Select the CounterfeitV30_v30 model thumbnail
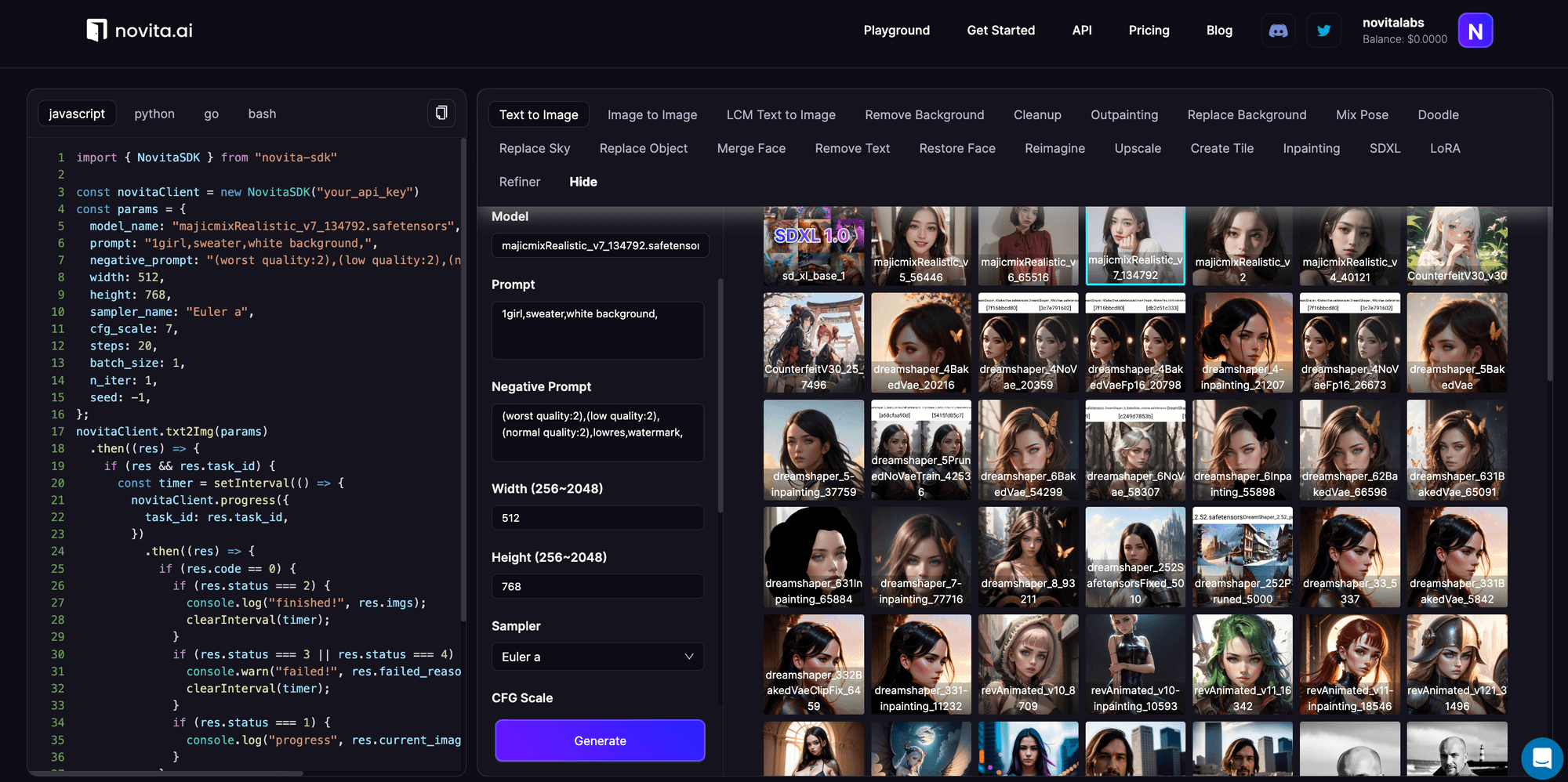Screen dimensions: 1568x782 1457,244
